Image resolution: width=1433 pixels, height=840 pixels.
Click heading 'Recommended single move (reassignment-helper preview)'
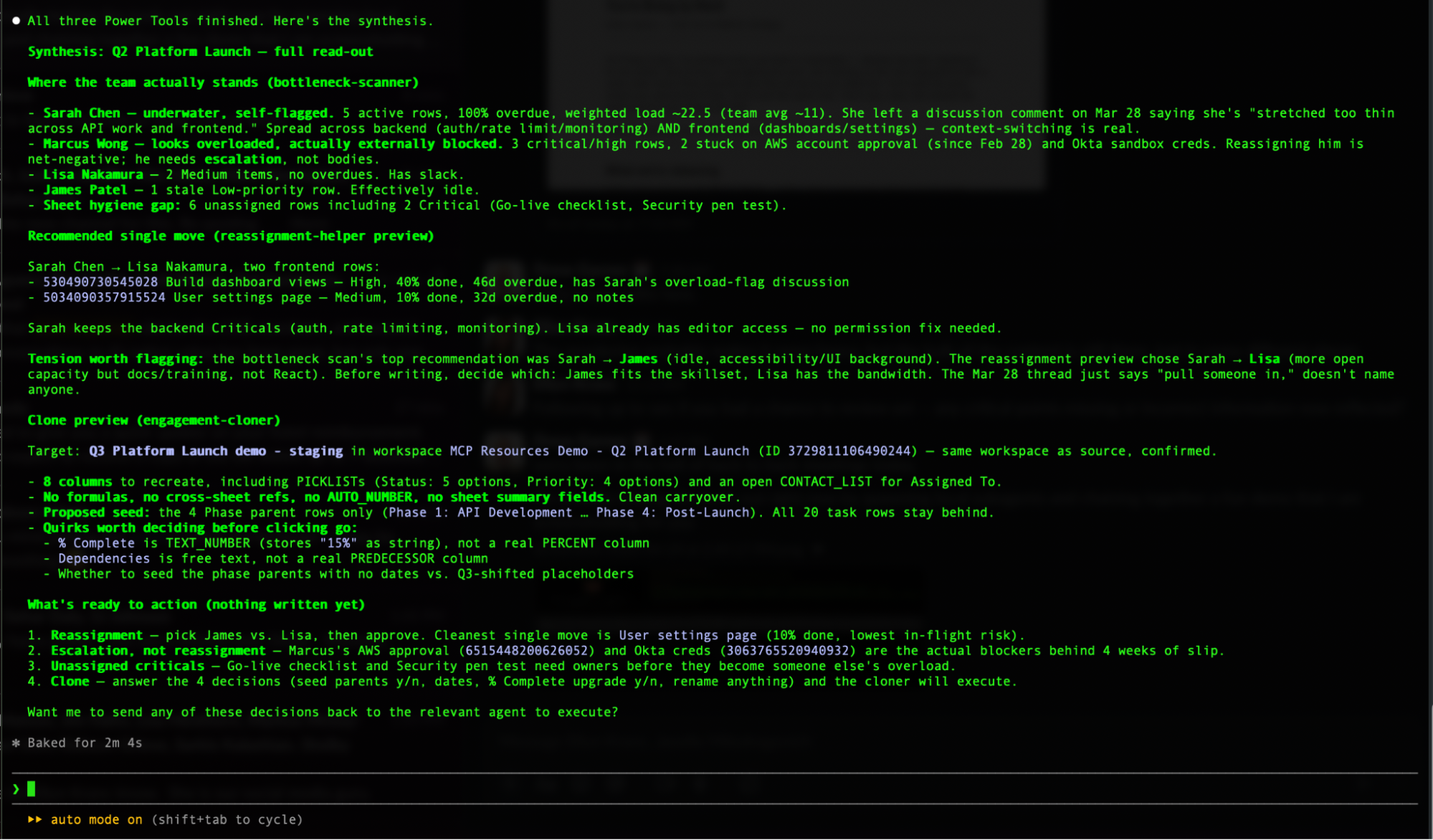(x=231, y=236)
